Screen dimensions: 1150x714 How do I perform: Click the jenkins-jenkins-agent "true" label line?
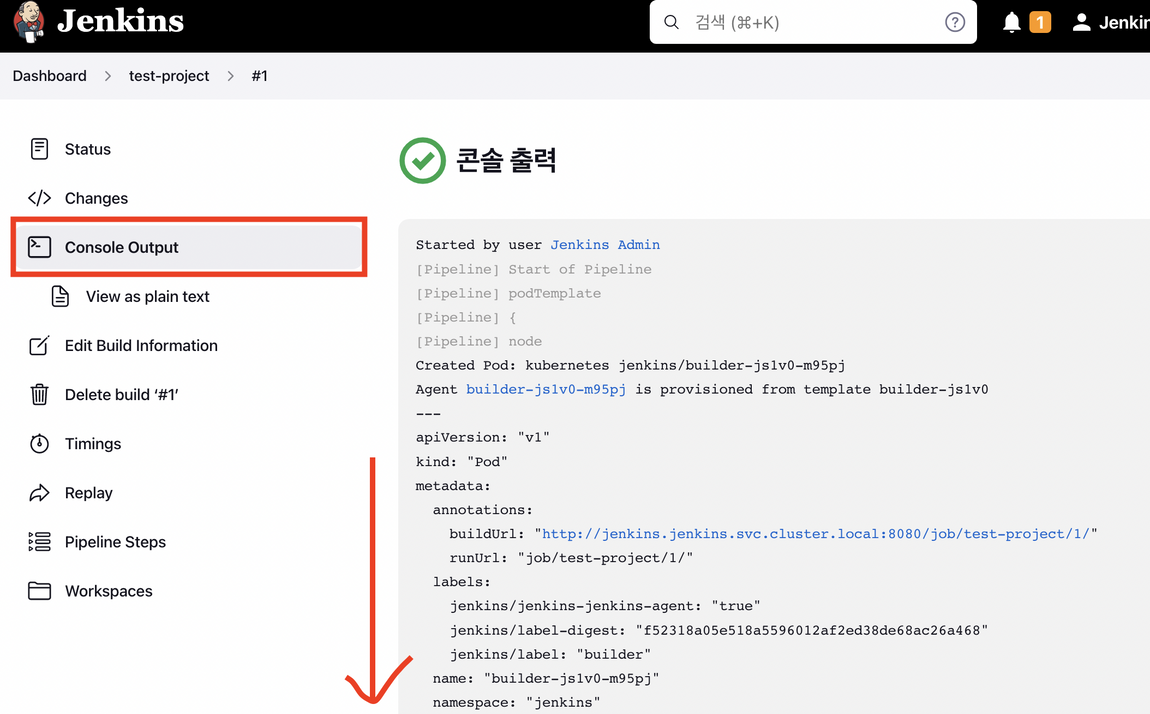point(605,606)
